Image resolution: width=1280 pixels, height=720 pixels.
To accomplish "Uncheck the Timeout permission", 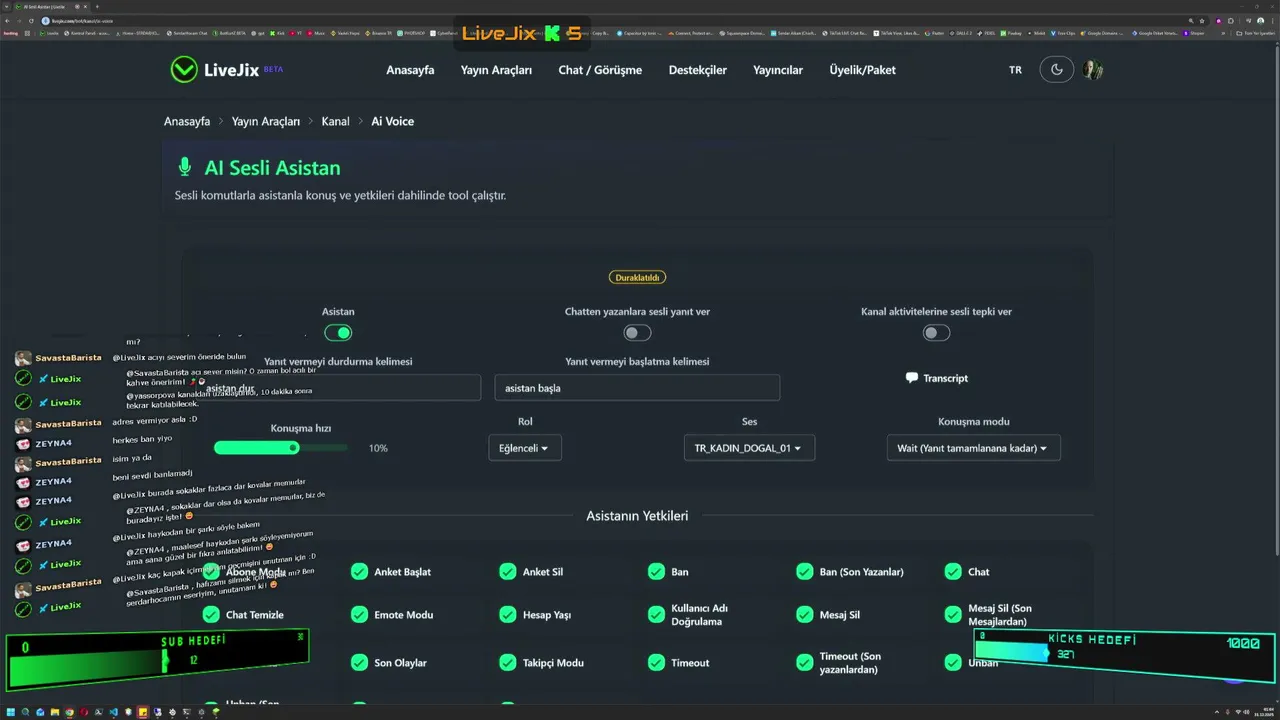I will 656,663.
